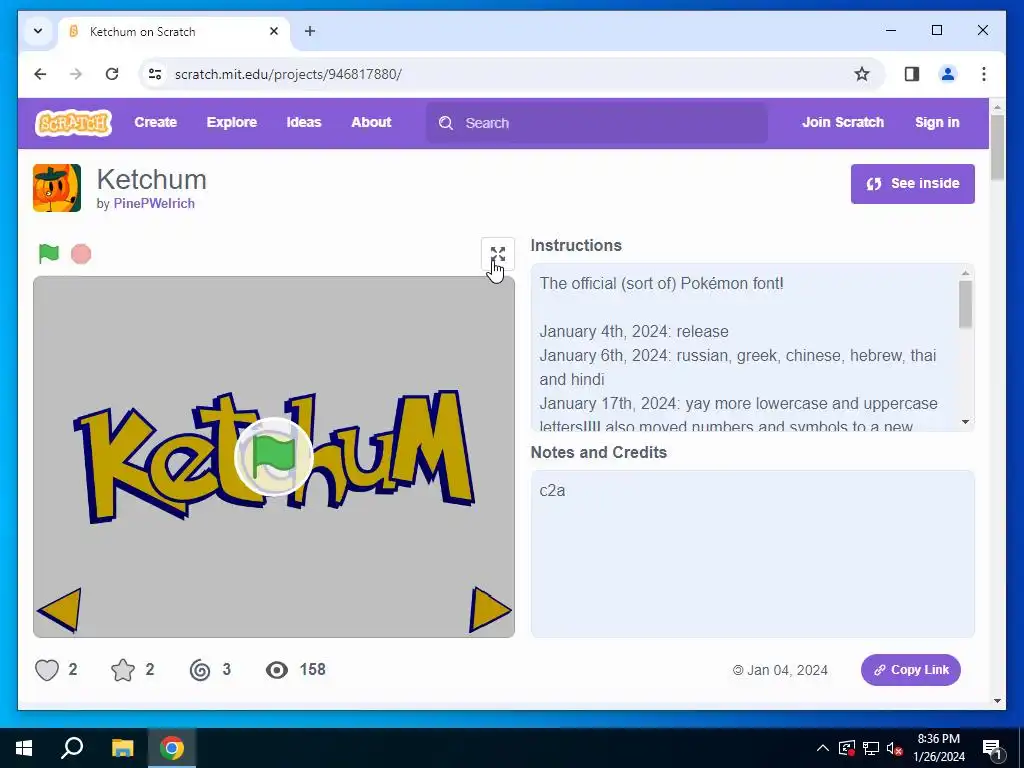Click the address bar URL
Image resolution: width=1024 pixels, height=768 pixels.
[288, 74]
